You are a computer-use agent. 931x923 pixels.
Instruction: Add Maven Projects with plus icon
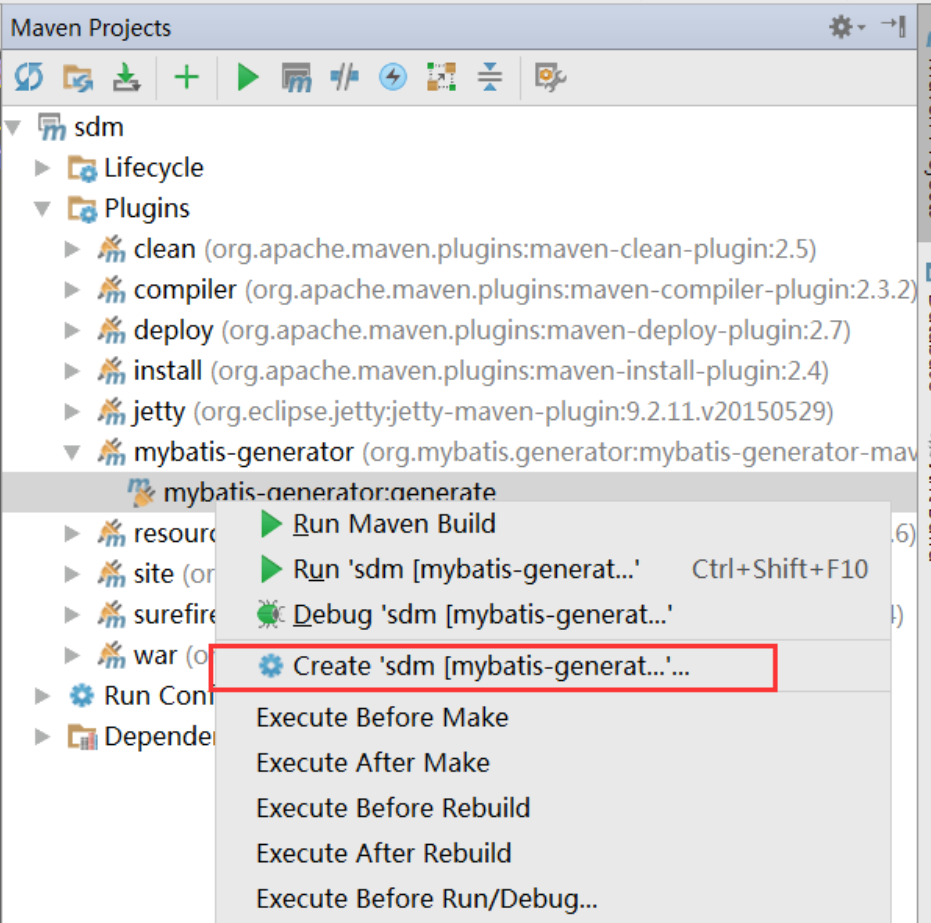tap(186, 77)
